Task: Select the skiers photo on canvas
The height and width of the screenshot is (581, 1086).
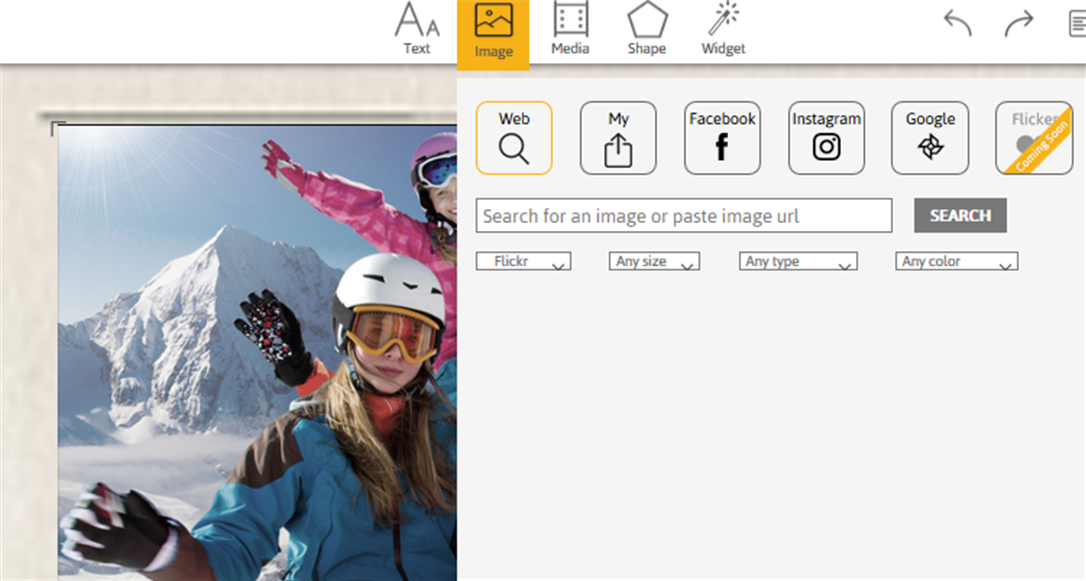Action: pos(257,352)
